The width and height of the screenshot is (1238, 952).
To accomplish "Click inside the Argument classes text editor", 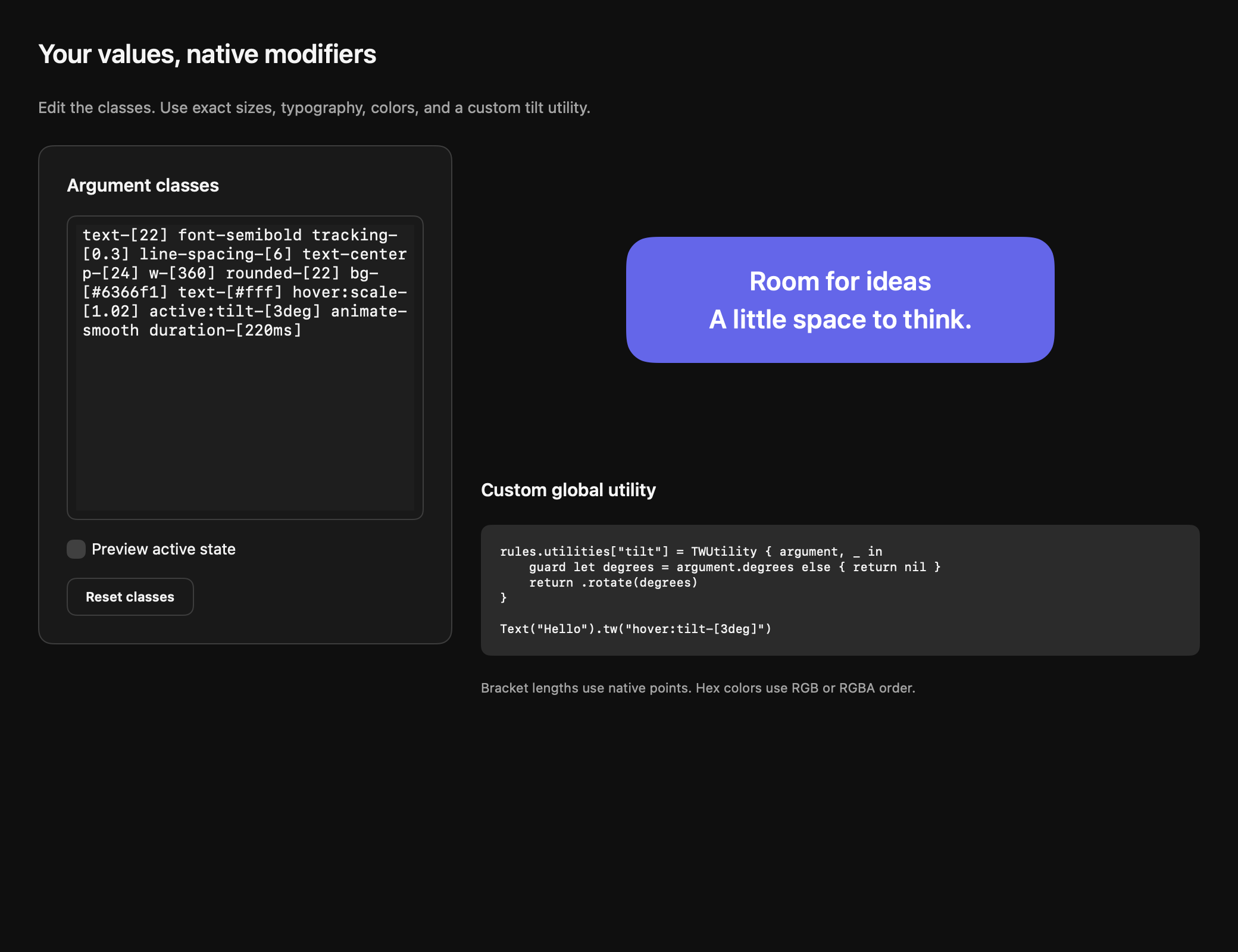I will tap(245, 367).
